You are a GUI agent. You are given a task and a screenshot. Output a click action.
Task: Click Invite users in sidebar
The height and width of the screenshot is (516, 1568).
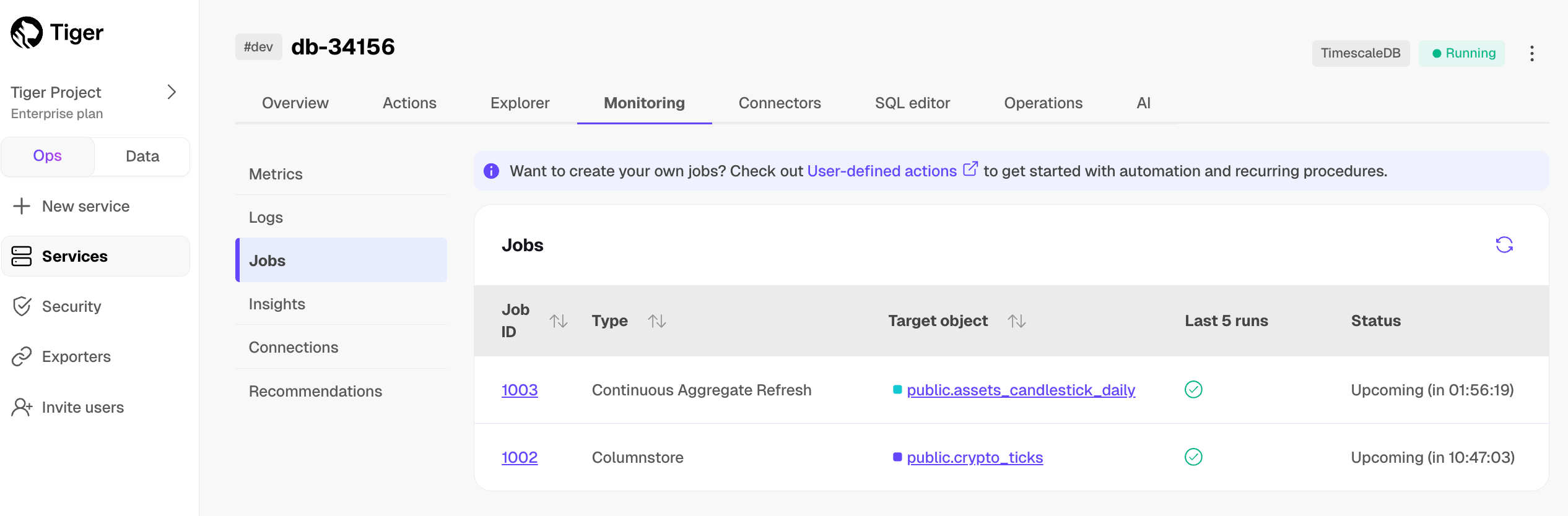82,407
